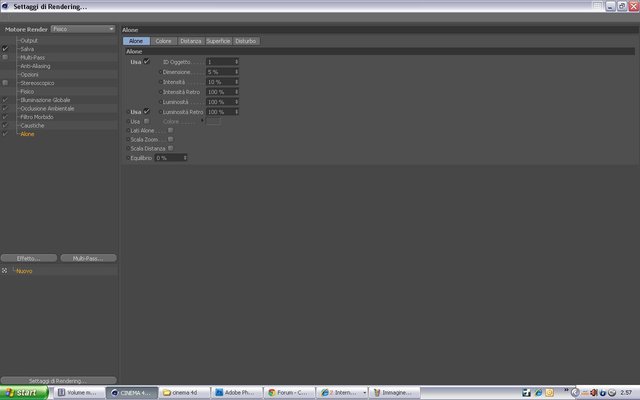Image resolution: width=640 pixels, height=400 pixels.
Task: Switch to the Chrome Forum taskbar item
Action: [289, 393]
